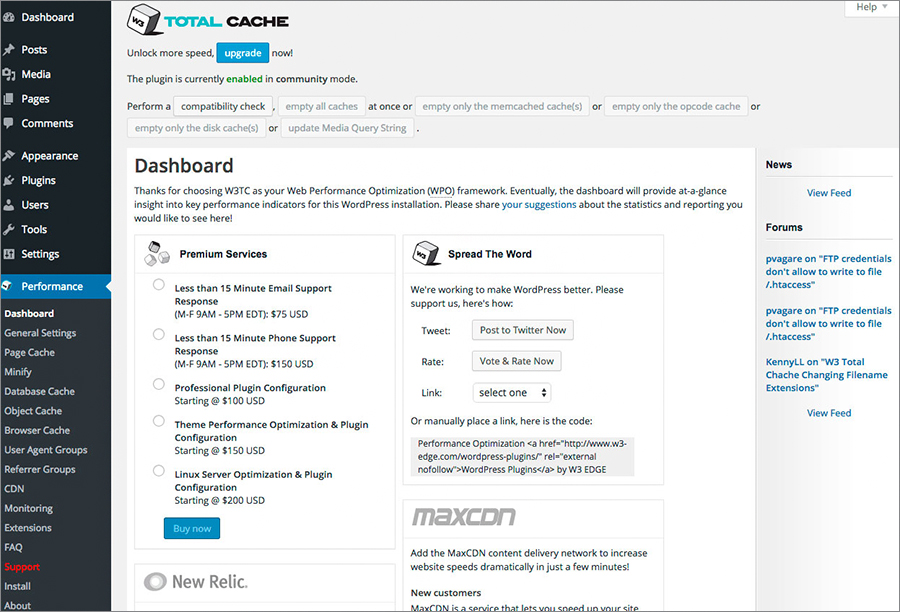The width and height of the screenshot is (900, 612).
Task: Open KennyLL forum post link
Action: (827, 375)
